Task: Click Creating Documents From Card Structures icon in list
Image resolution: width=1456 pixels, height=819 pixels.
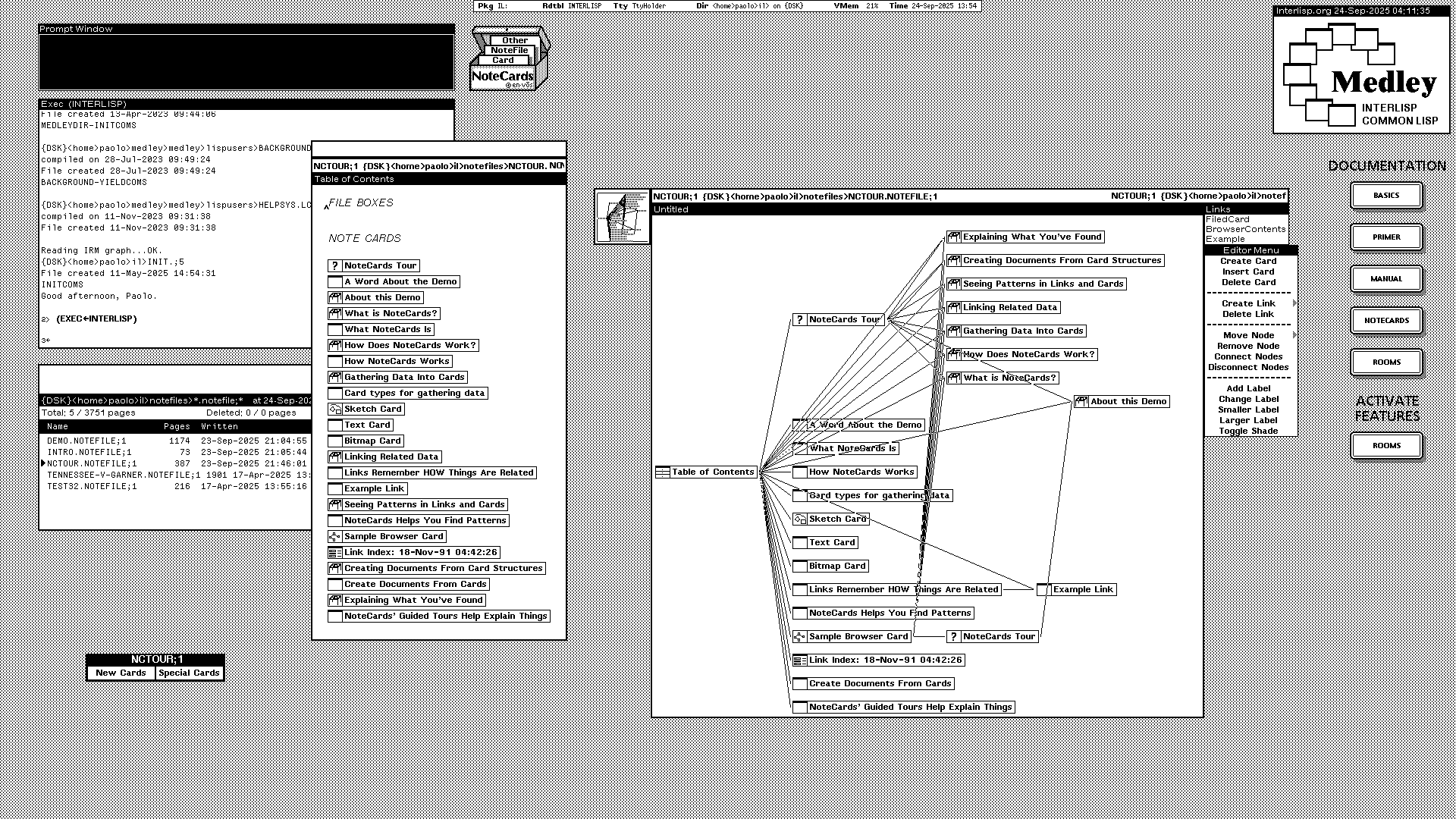Action: (x=335, y=568)
